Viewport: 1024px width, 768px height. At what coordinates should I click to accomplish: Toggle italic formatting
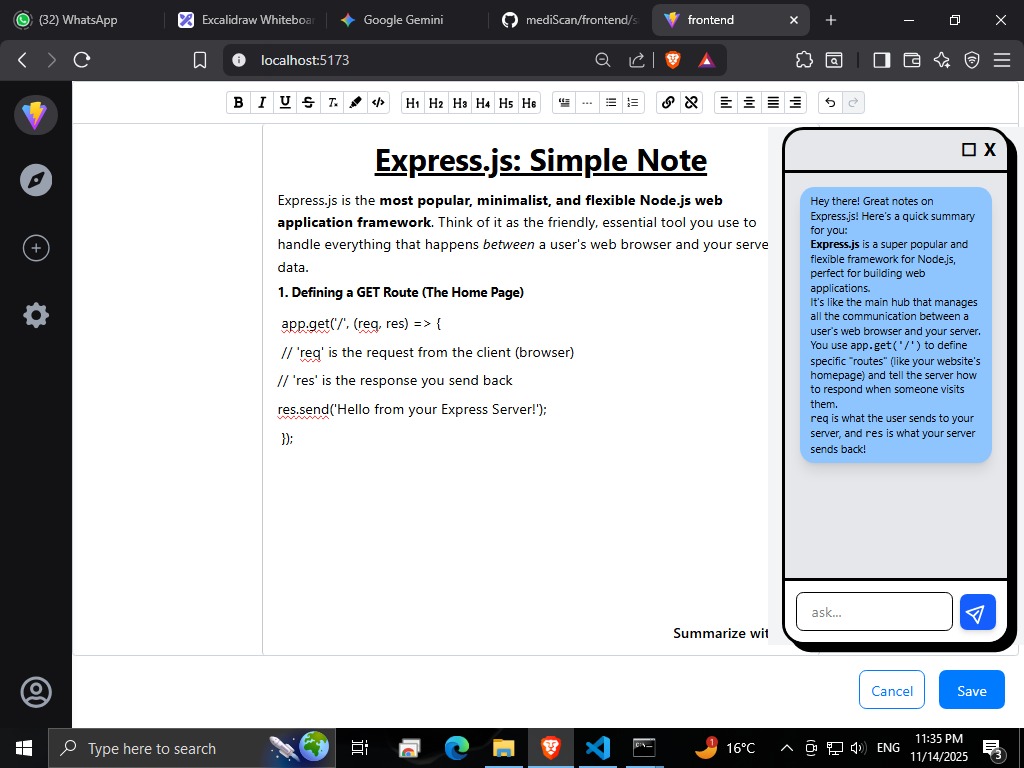[261, 102]
